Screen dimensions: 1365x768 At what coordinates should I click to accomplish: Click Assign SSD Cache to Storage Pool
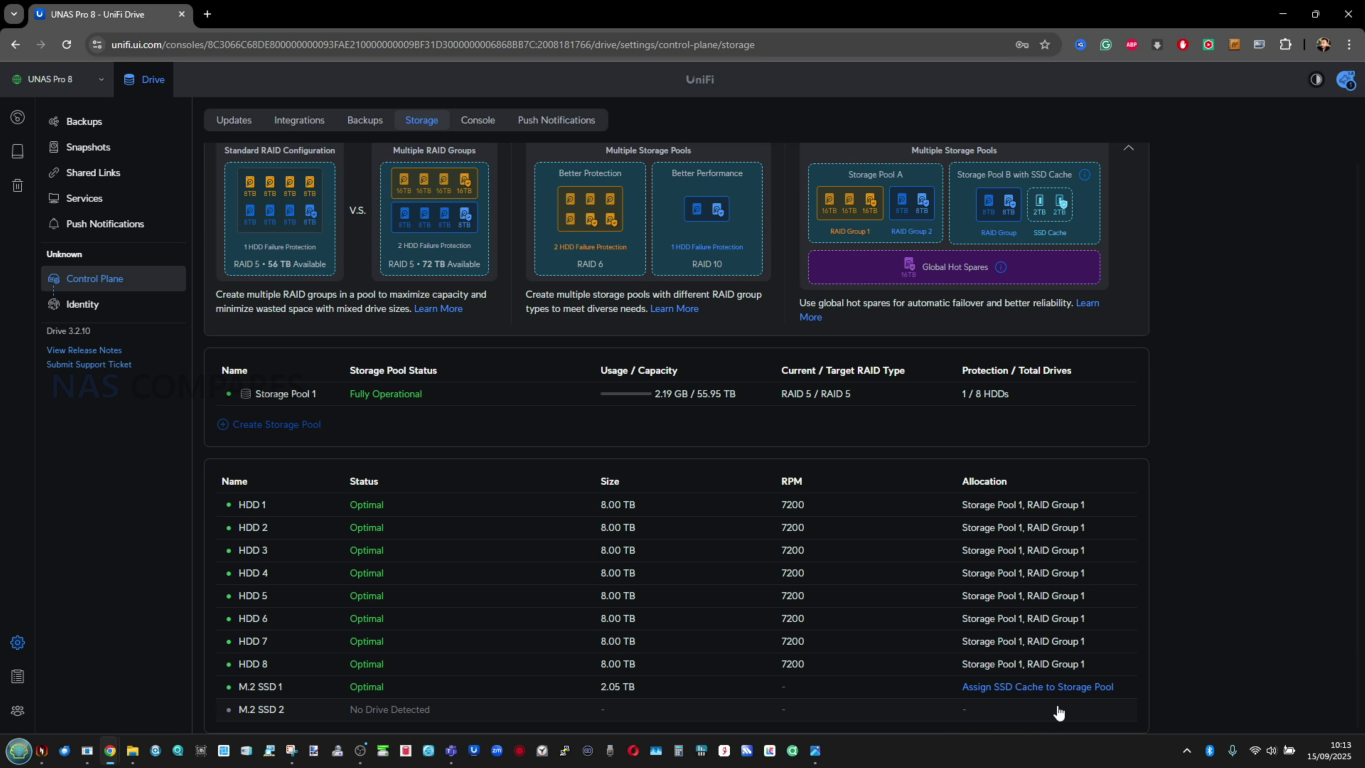[x=1037, y=687]
